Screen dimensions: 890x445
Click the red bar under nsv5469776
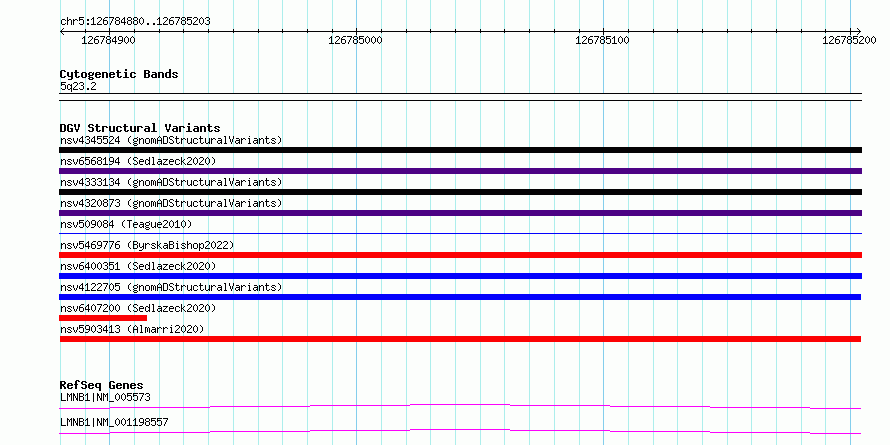tap(460, 255)
